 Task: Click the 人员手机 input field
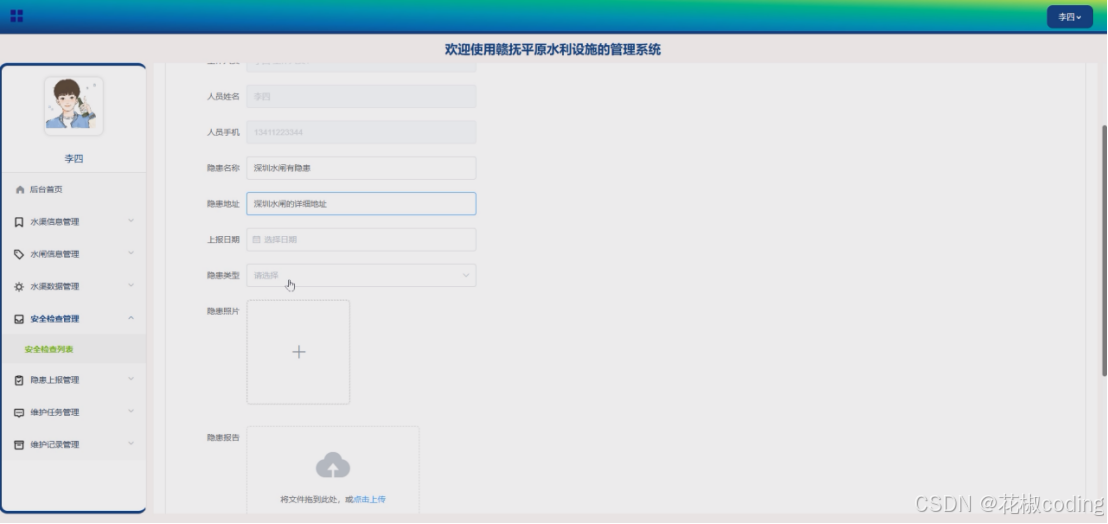pos(361,132)
